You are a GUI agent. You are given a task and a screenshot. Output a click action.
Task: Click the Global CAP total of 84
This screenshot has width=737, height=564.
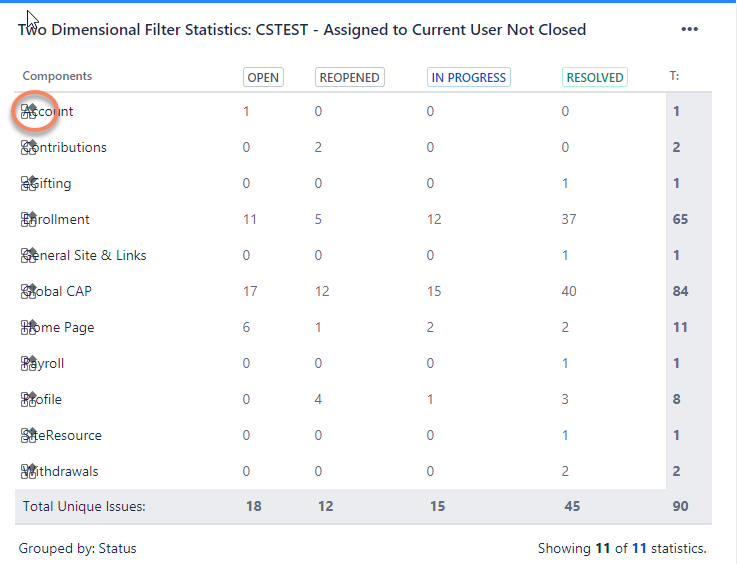point(680,291)
